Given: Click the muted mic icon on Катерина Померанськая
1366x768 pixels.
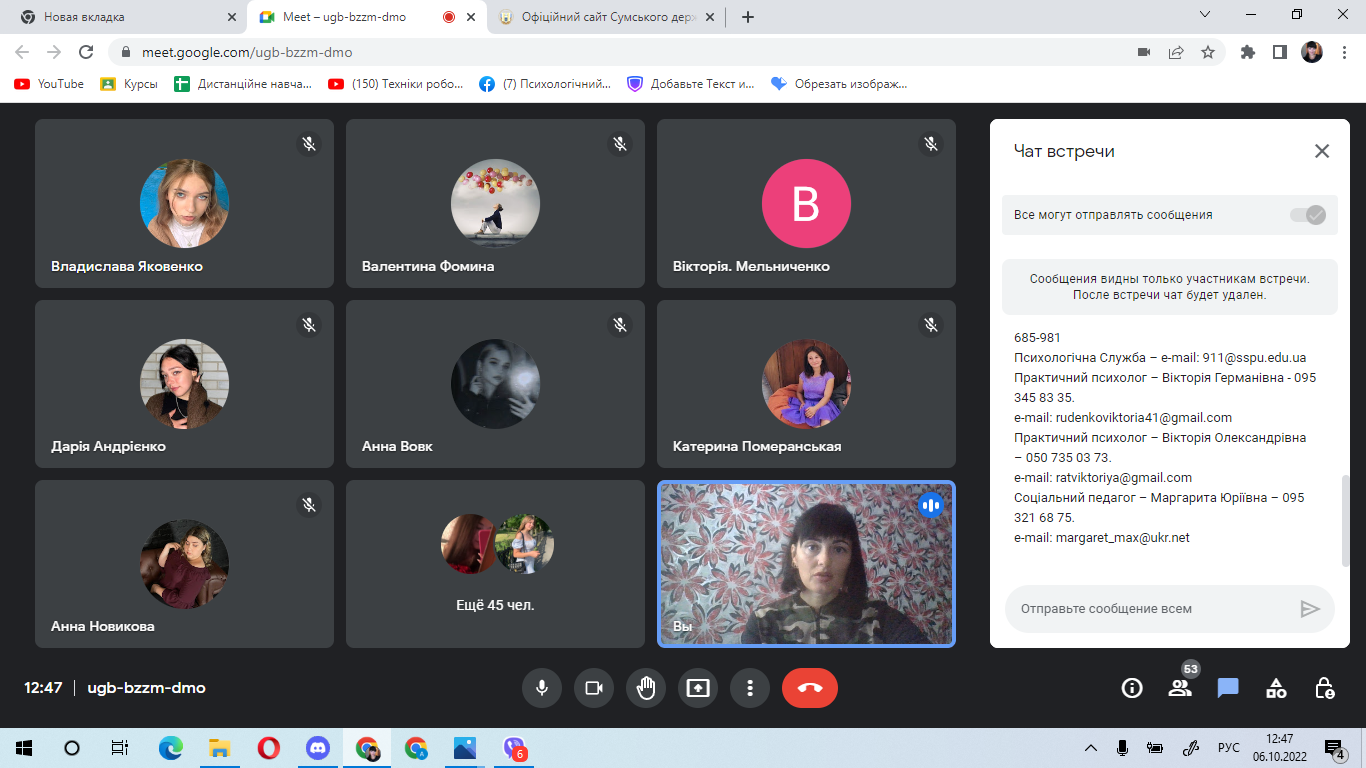Looking at the screenshot, I should point(931,324).
